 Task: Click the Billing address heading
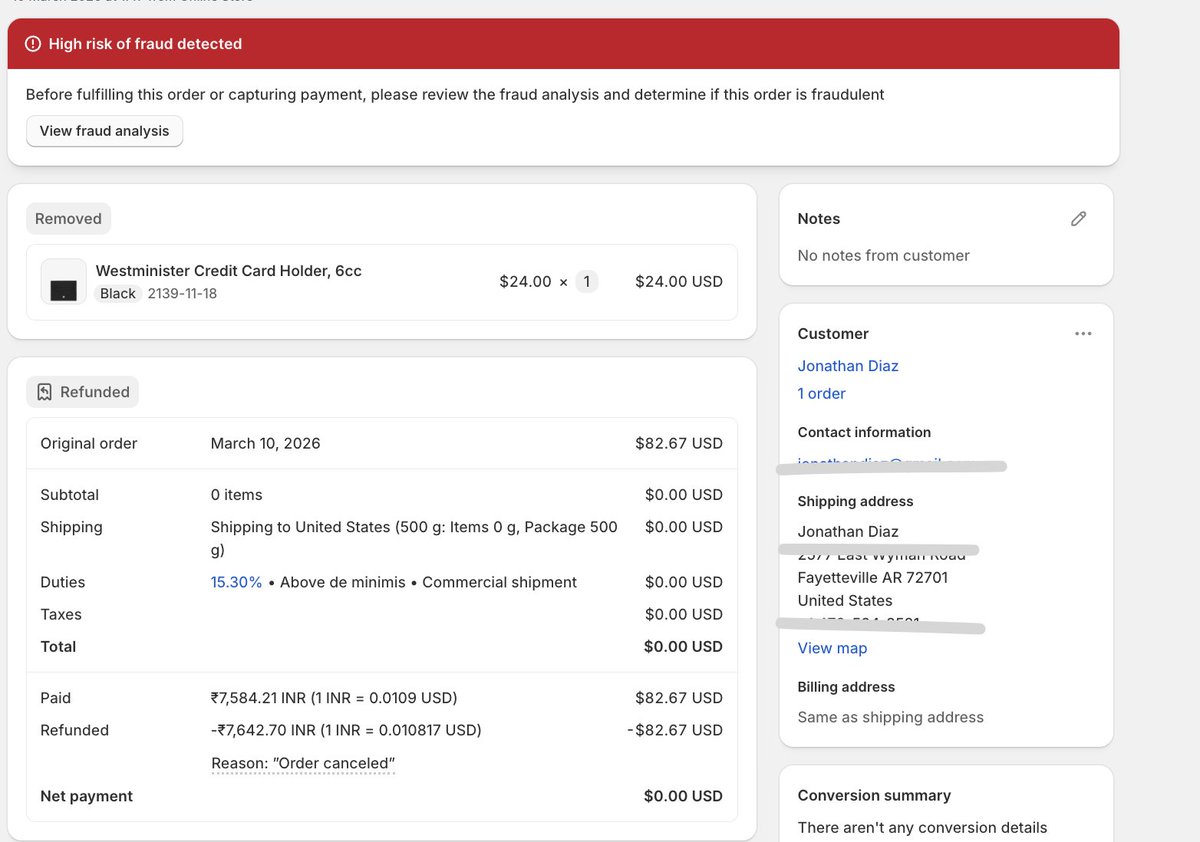click(x=846, y=687)
